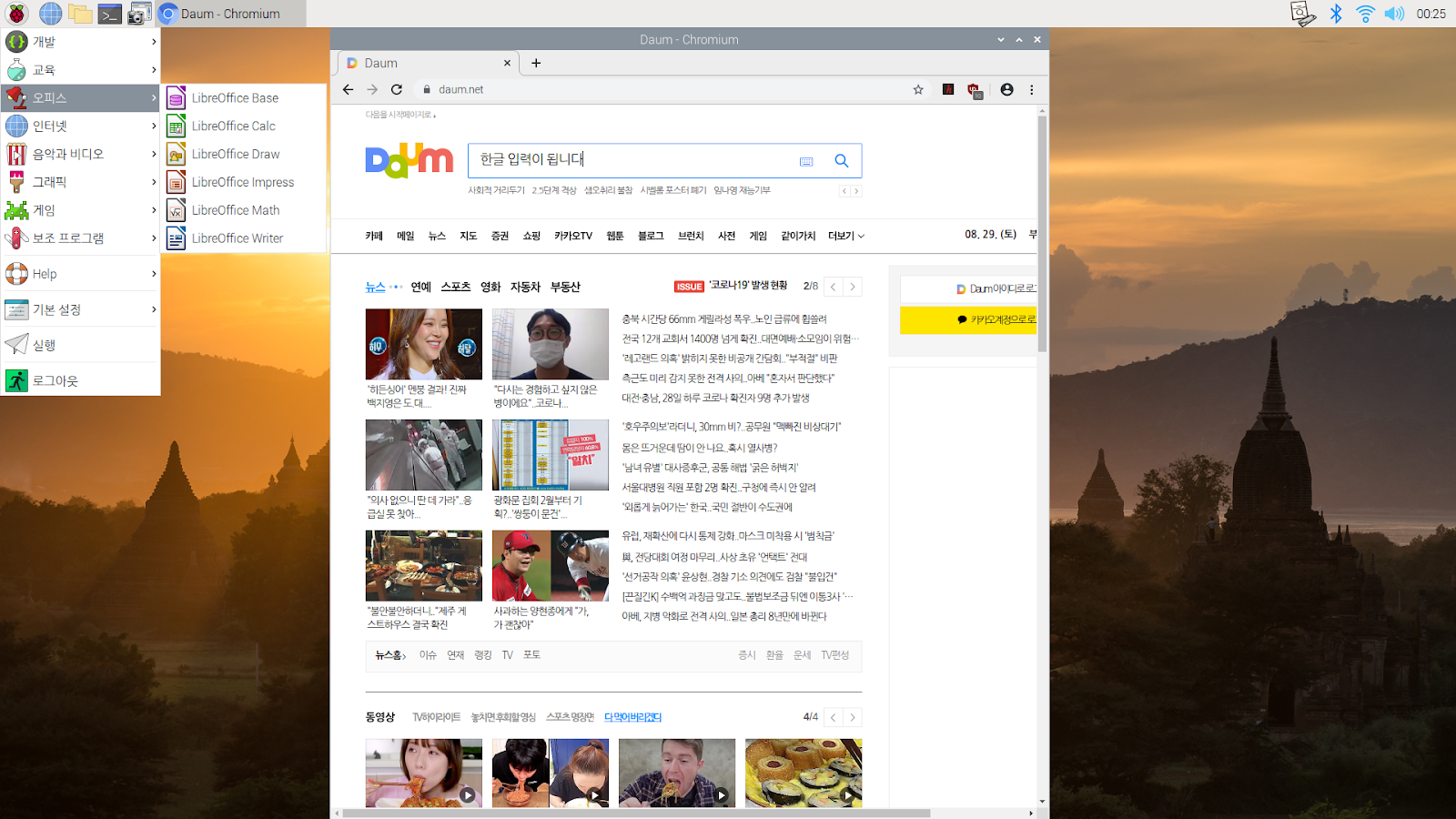Screen dimensions: 1456x819
Task: Launch LibreOffice Writer
Action: (x=244, y=238)
